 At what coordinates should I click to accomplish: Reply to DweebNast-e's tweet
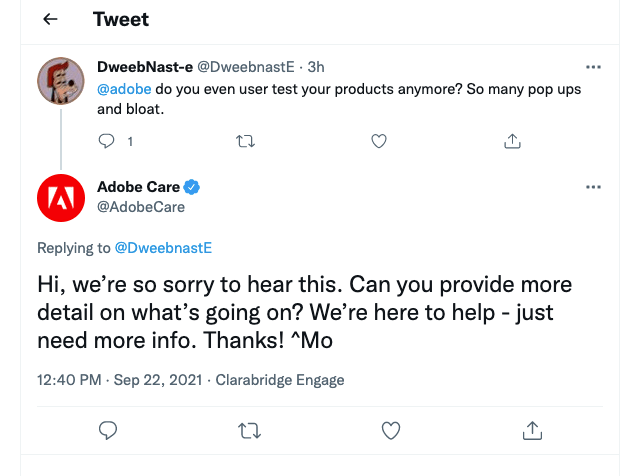coord(109,141)
